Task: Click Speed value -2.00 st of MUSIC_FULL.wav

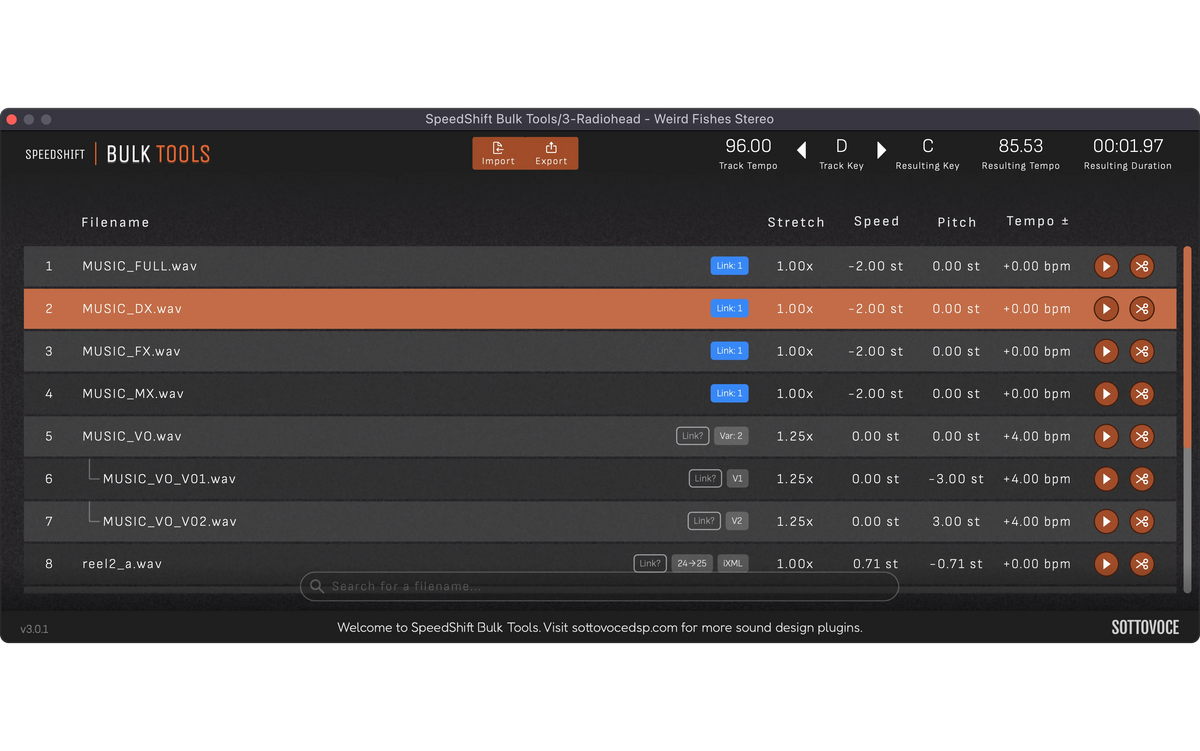Action: [876, 266]
